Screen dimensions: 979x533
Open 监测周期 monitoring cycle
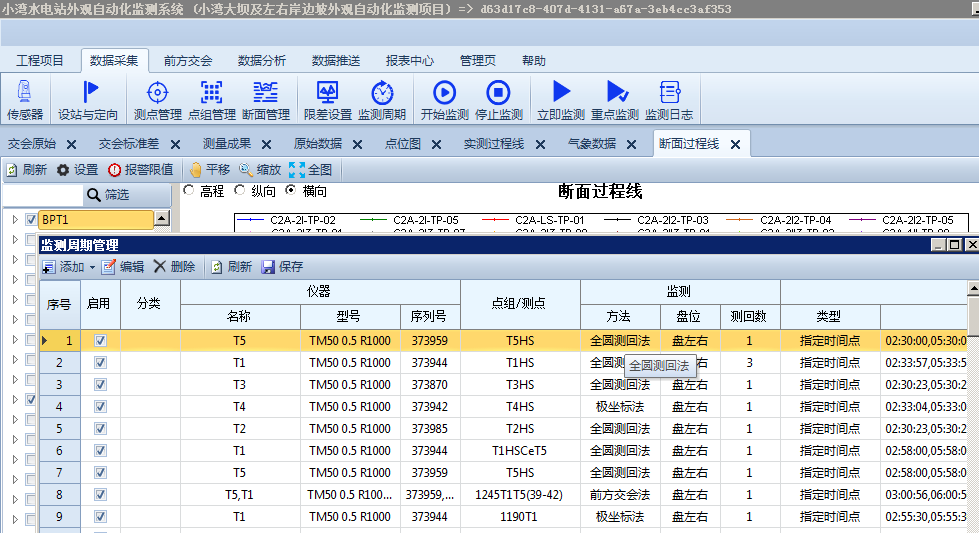tap(382, 100)
